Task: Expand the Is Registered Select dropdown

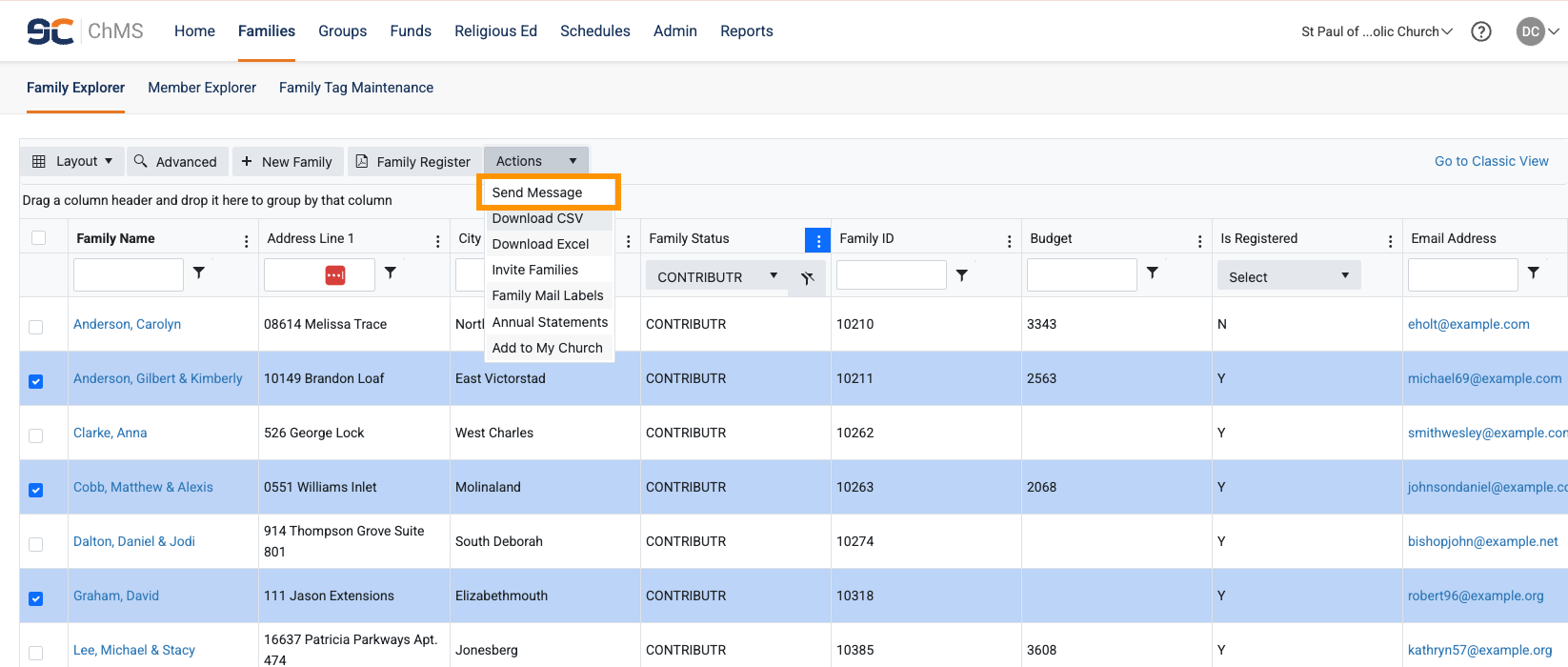Action: (1288, 276)
